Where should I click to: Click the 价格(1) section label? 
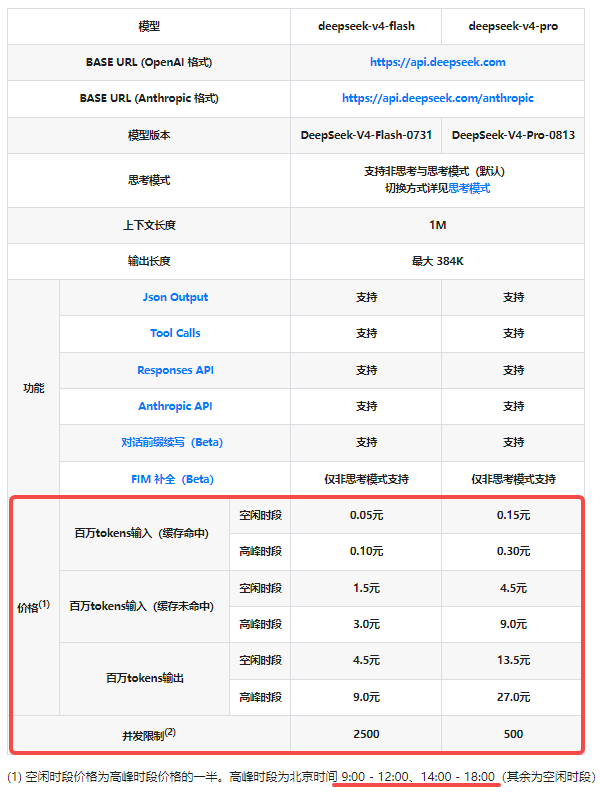(x=34, y=606)
